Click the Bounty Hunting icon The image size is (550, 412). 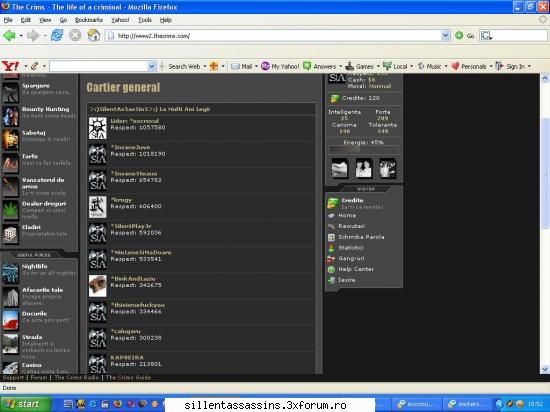click(10, 116)
